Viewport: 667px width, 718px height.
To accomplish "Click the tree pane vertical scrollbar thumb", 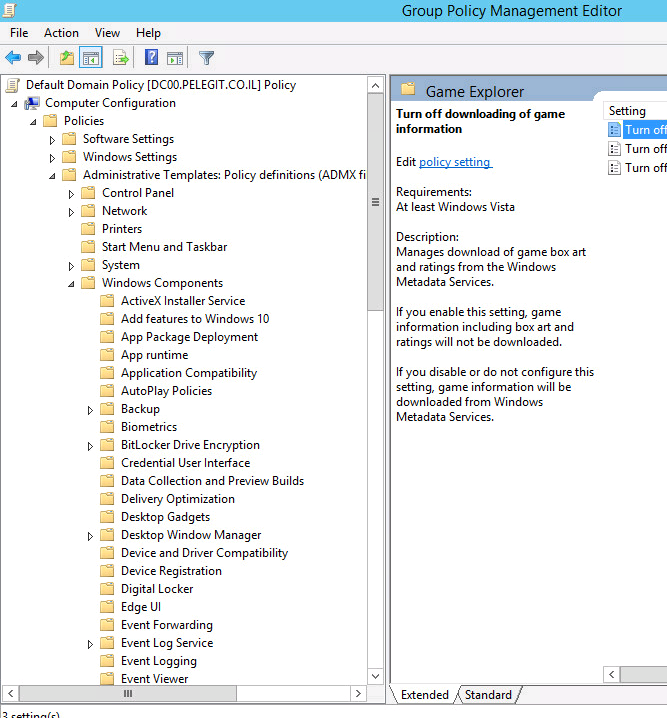I will pyautogui.click(x=375, y=202).
